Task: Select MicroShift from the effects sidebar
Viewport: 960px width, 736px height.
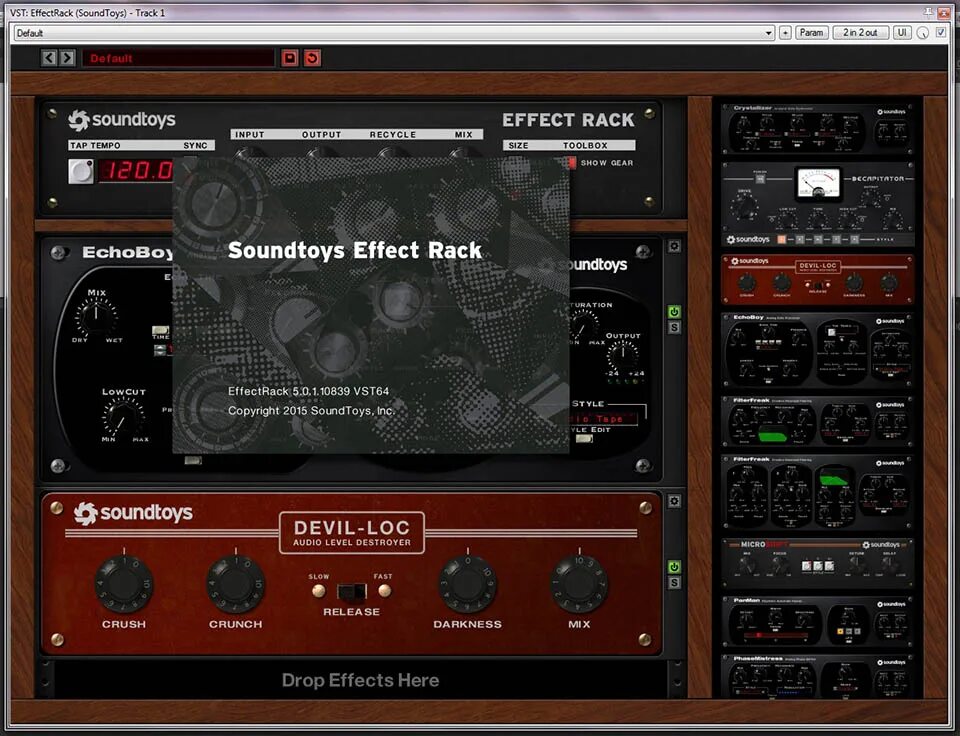Action: click(x=818, y=563)
